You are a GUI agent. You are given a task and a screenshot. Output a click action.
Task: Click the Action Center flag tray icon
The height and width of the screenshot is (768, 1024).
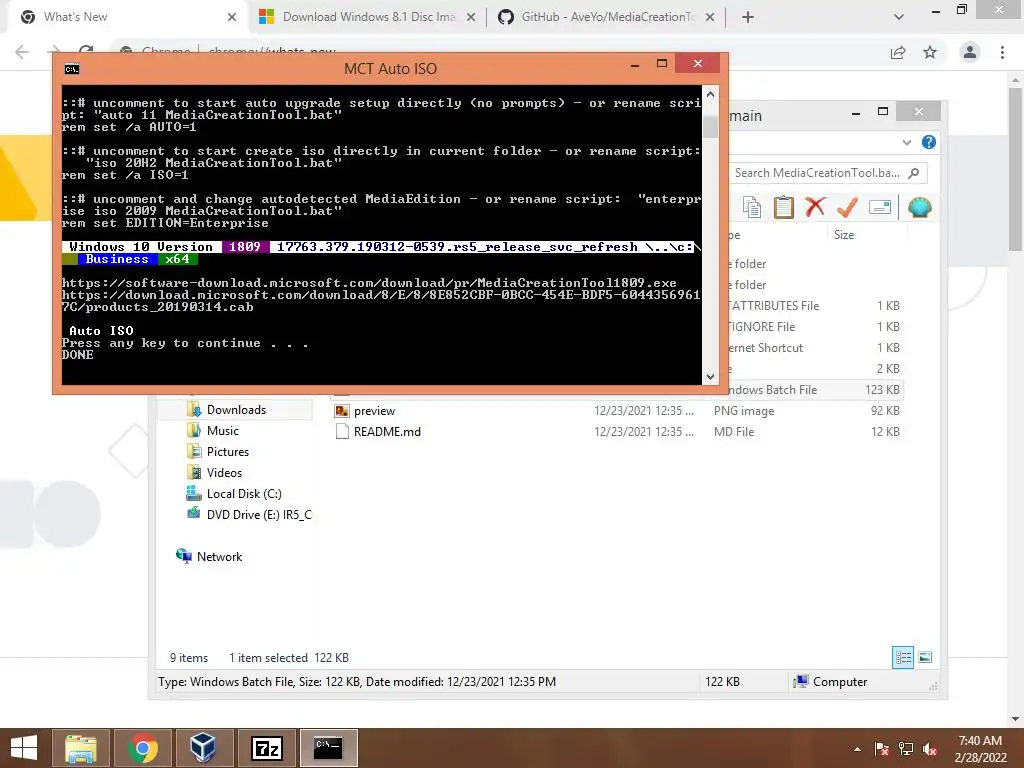tap(881, 749)
